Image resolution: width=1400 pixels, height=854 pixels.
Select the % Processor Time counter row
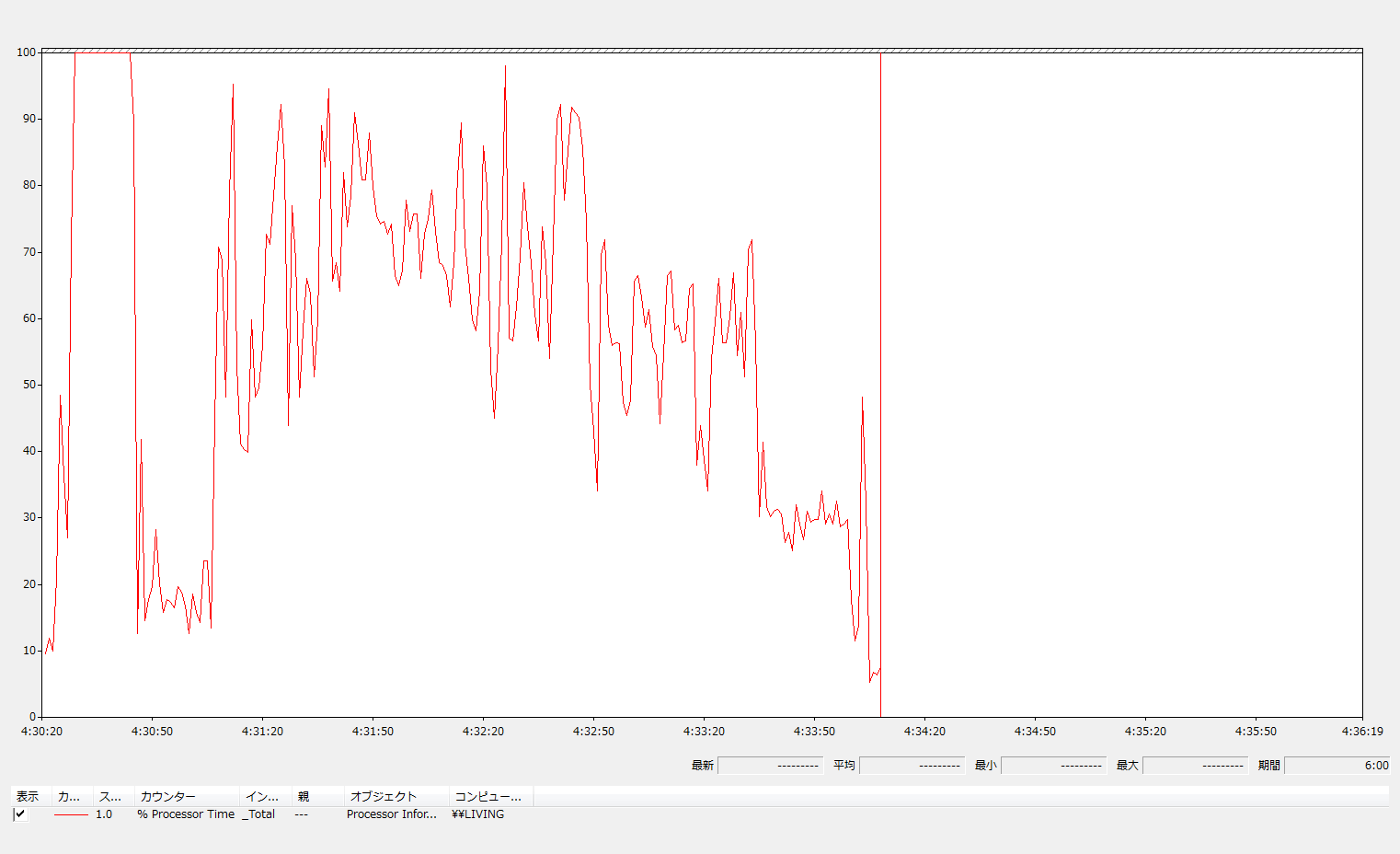click(x=186, y=814)
